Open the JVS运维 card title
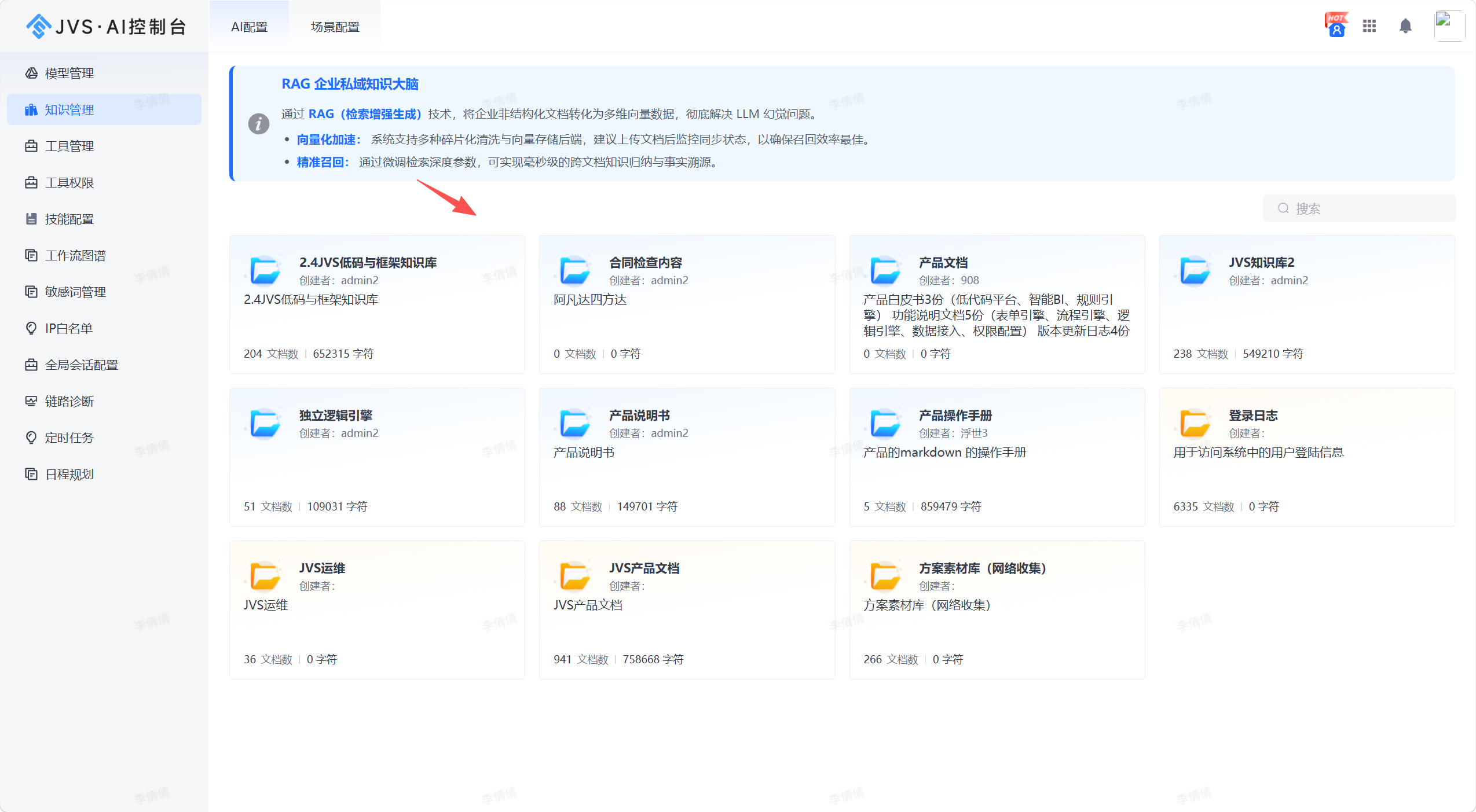Viewport: 1476px width, 812px height. [x=322, y=568]
